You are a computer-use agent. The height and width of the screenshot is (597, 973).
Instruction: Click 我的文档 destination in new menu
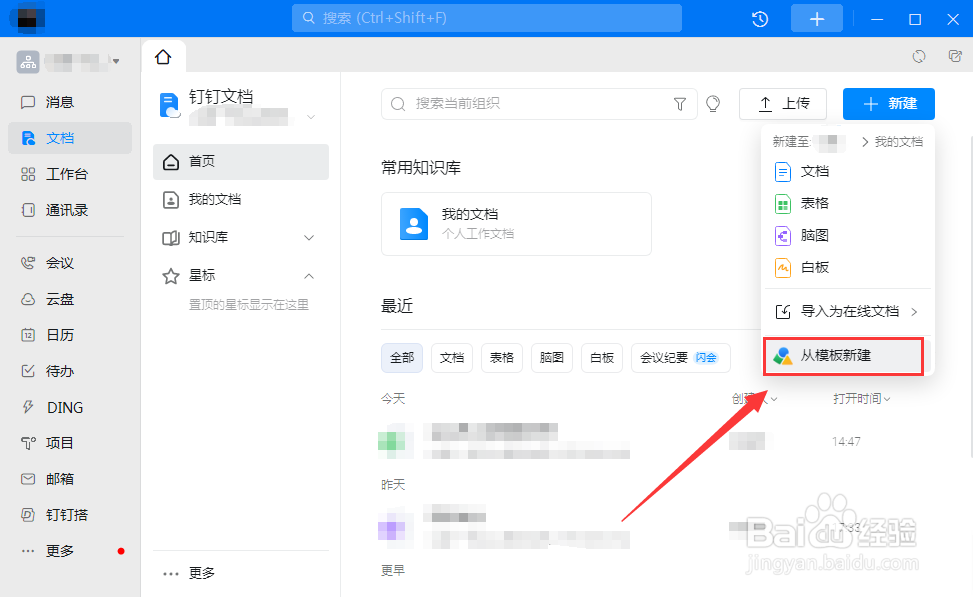pos(899,142)
